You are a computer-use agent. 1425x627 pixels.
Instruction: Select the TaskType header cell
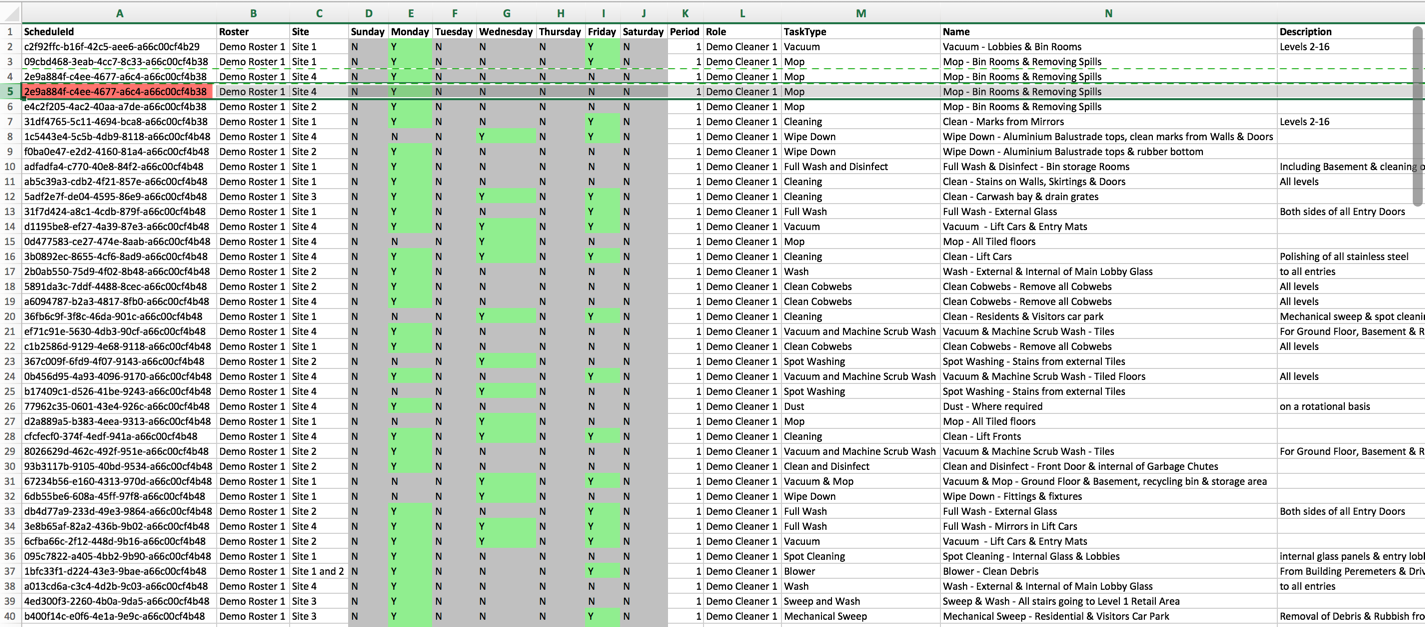(859, 32)
